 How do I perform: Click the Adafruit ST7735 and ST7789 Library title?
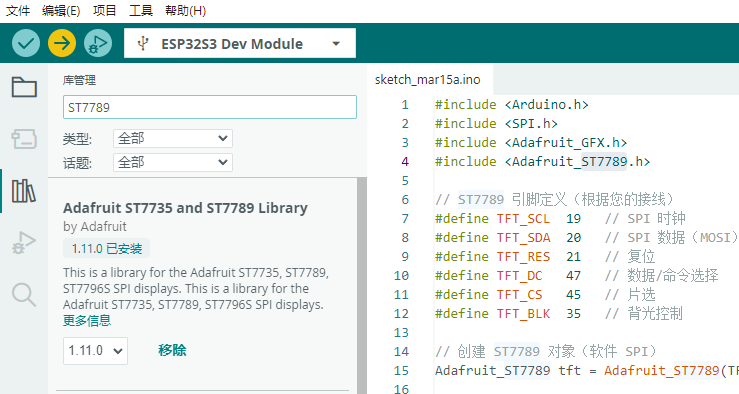tap(185, 208)
